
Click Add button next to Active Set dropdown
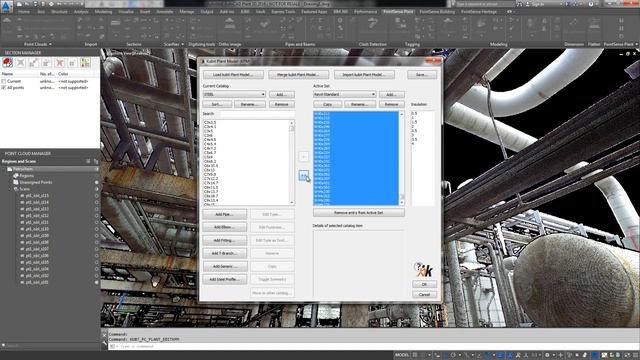(391, 94)
